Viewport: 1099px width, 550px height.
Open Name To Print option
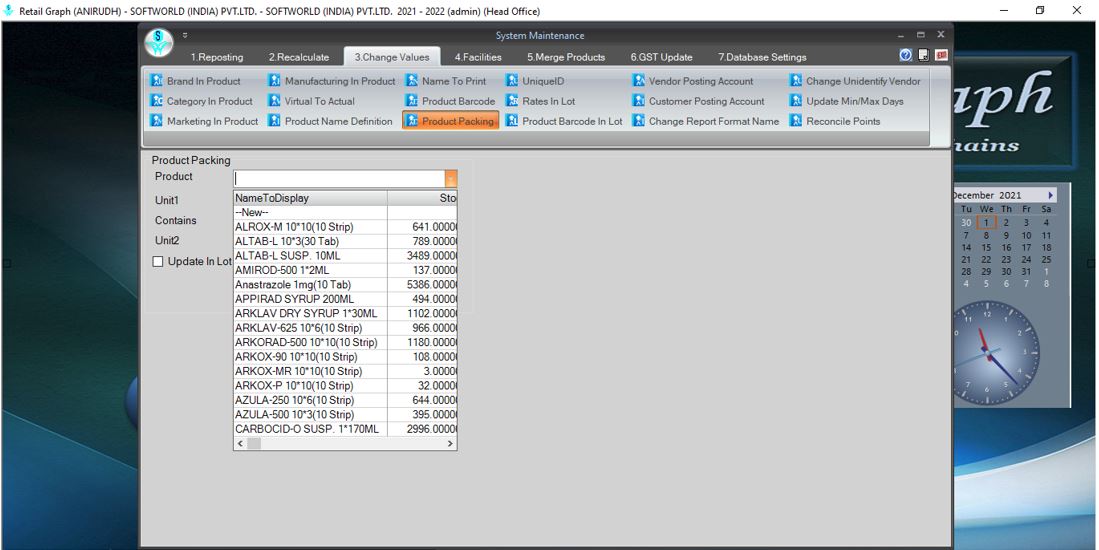click(446, 81)
